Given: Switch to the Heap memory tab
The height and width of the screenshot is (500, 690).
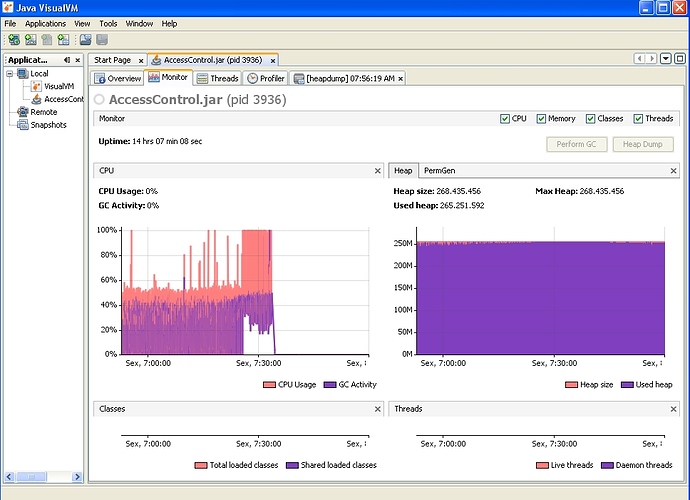Looking at the screenshot, I should [x=403, y=170].
